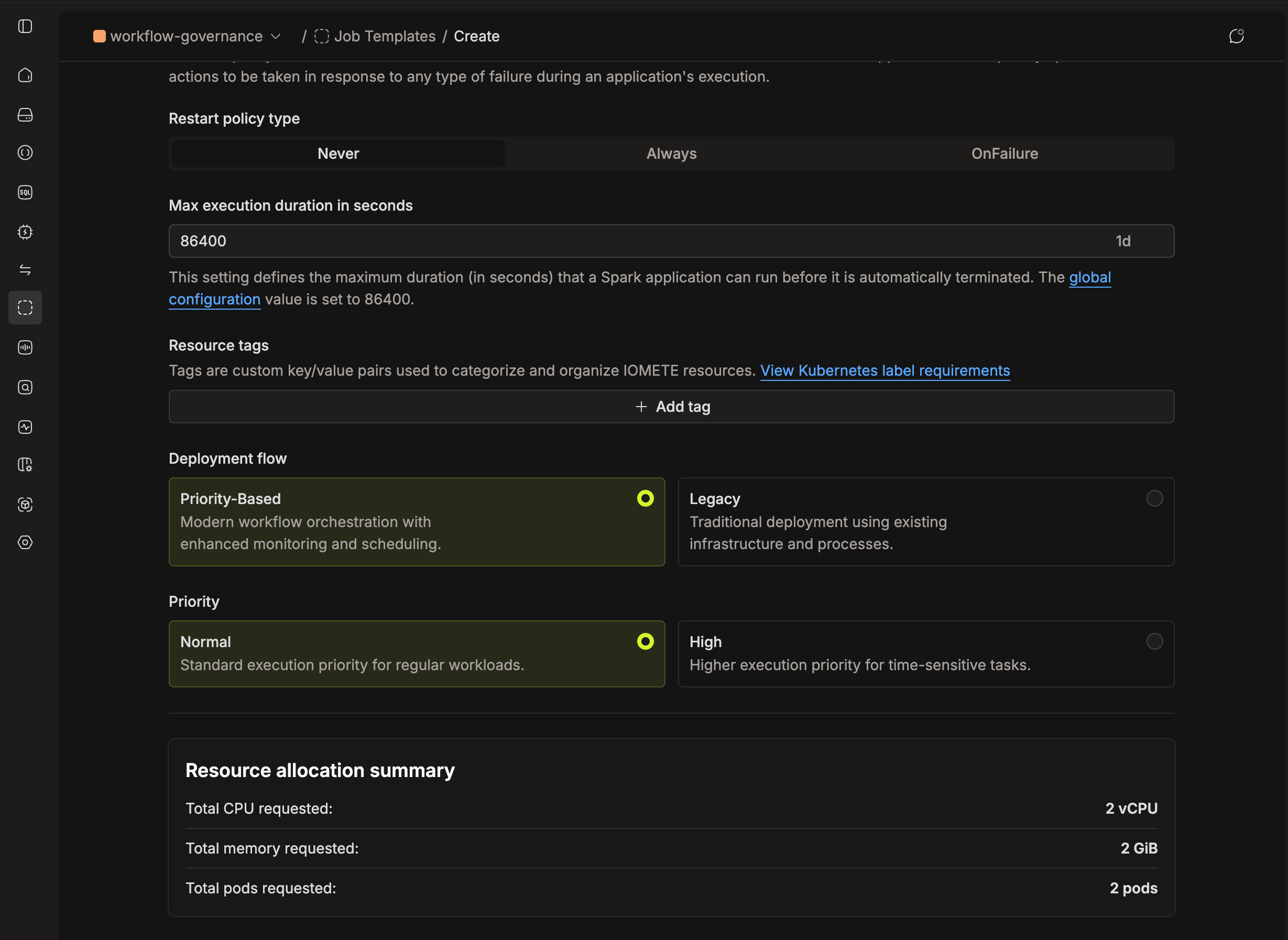
Task: Click the Create breadcrumb text
Action: (476, 37)
